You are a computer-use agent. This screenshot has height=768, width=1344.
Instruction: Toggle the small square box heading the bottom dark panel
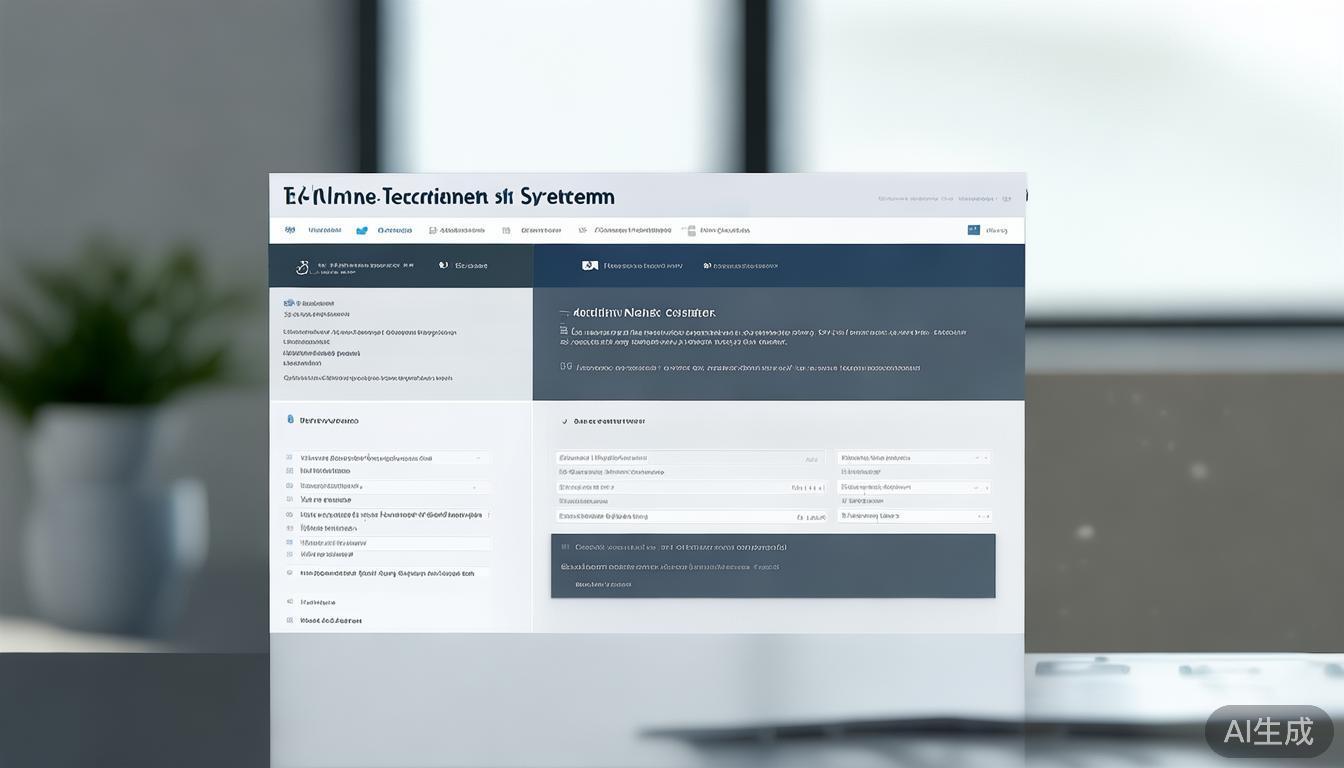565,548
